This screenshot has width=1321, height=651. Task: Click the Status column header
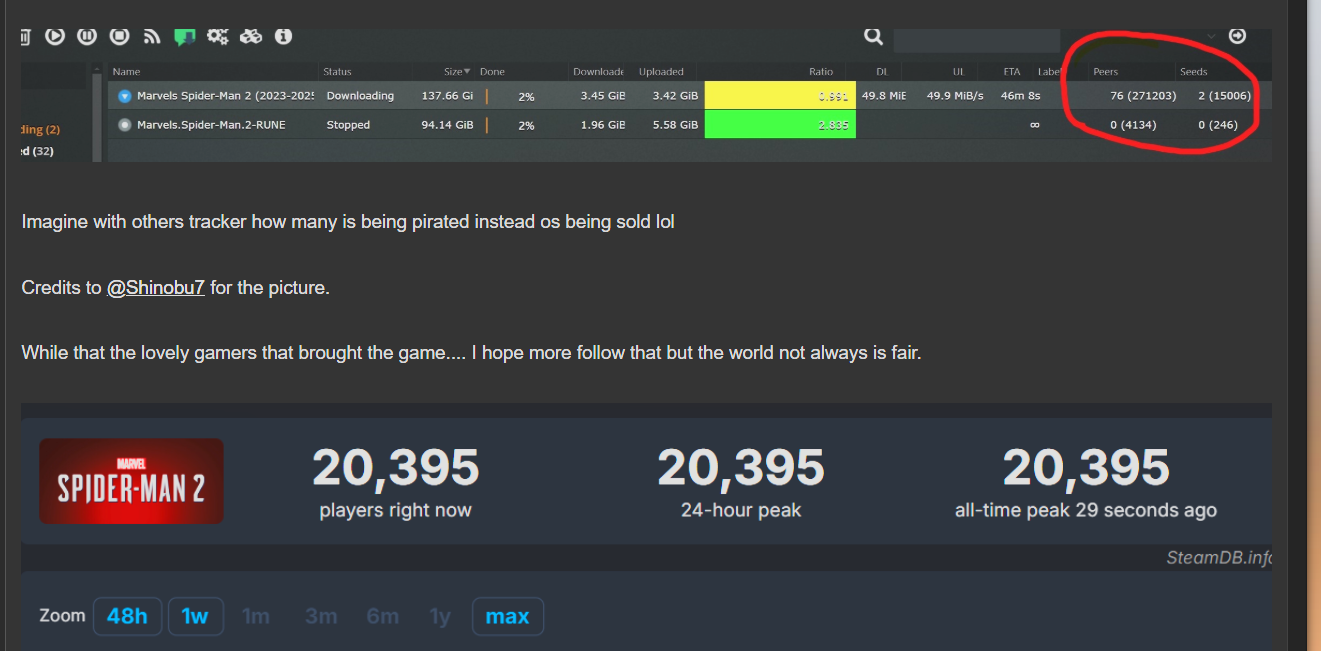(337, 72)
